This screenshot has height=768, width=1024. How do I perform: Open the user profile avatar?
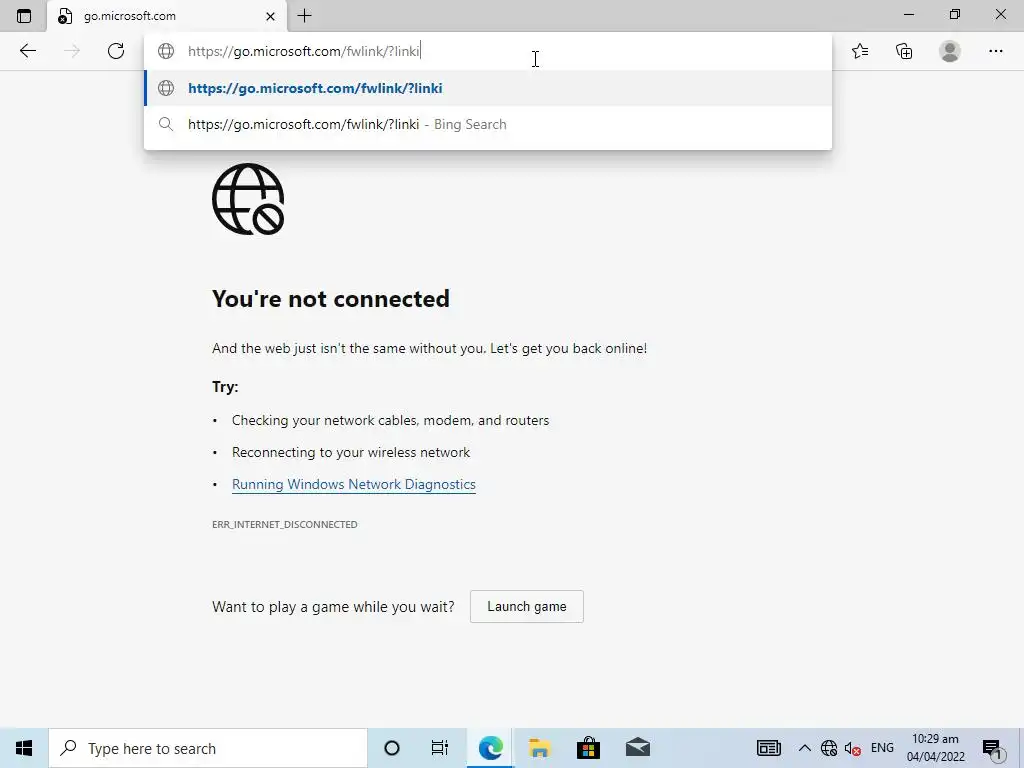[x=950, y=51]
